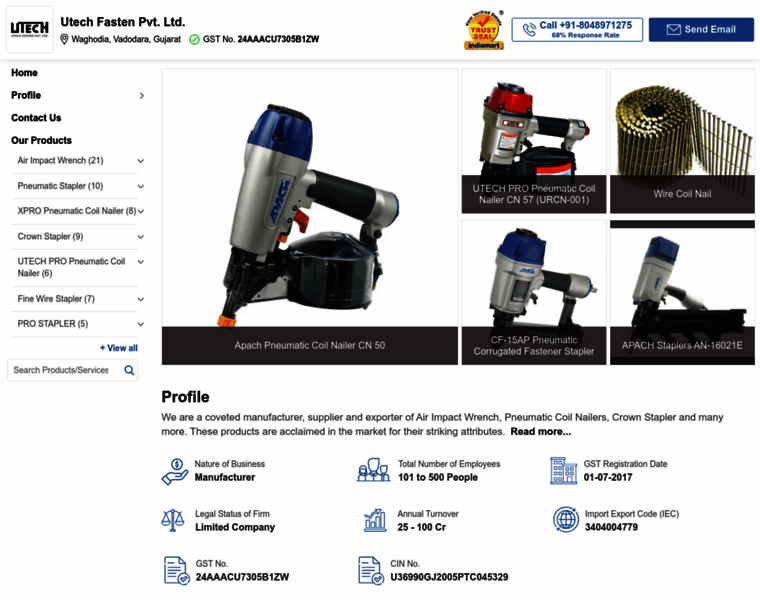This screenshot has width=760, height=600.
Task: Click the location pin icon near Waghodia
Action: coord(64,39)
